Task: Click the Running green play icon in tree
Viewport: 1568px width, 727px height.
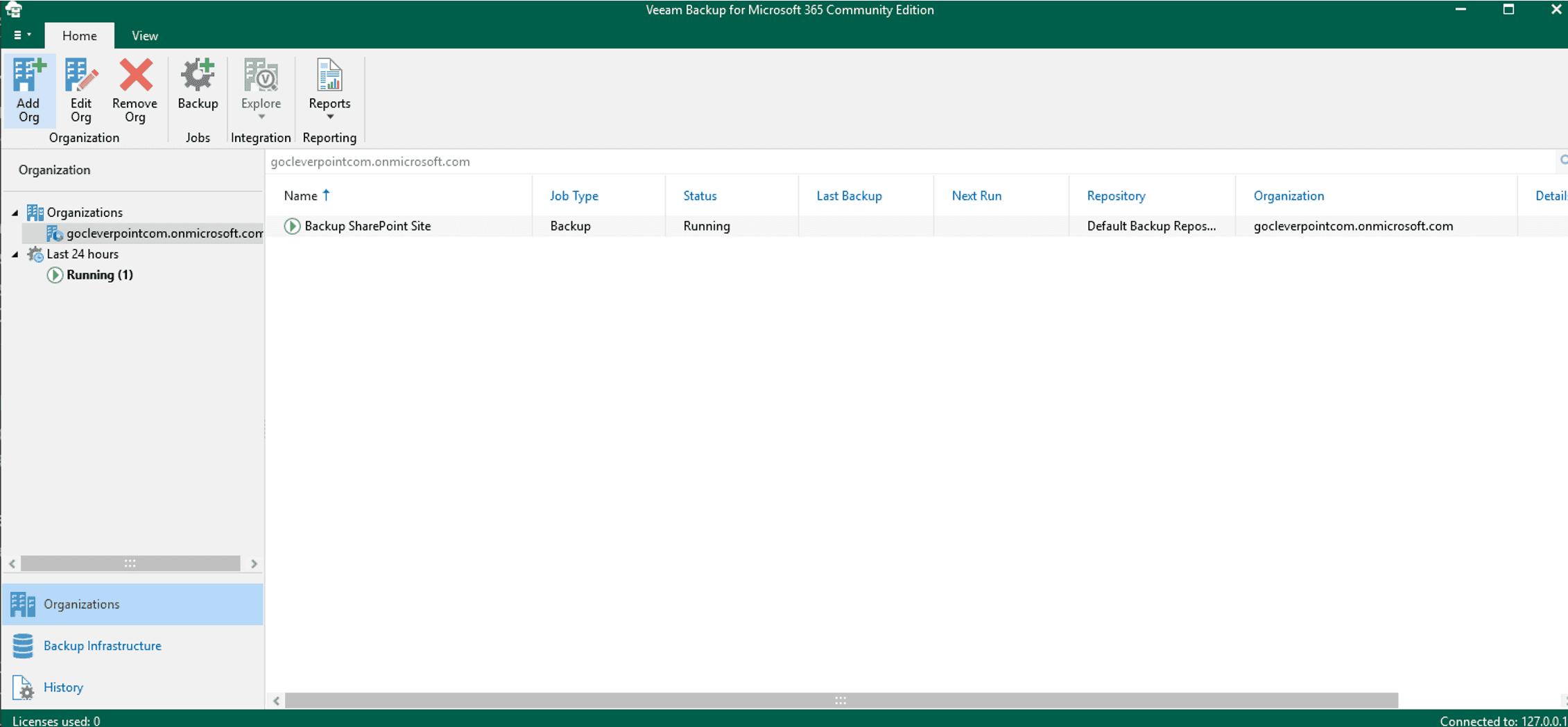Action: coord(55,275)
